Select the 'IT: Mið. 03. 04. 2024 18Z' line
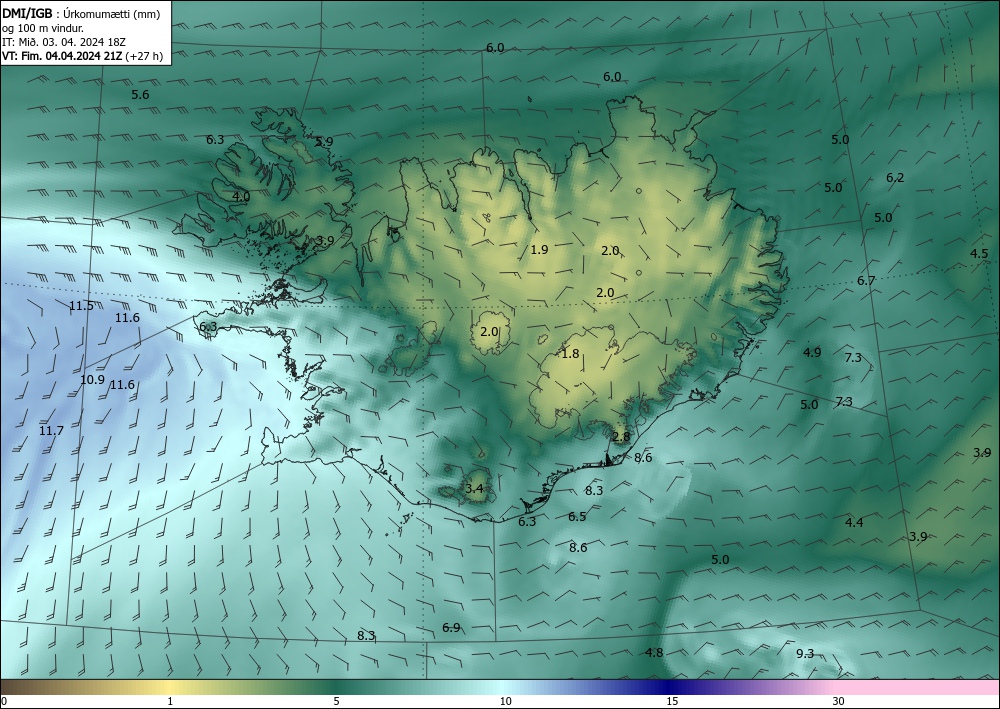 (x=64, y=42)
